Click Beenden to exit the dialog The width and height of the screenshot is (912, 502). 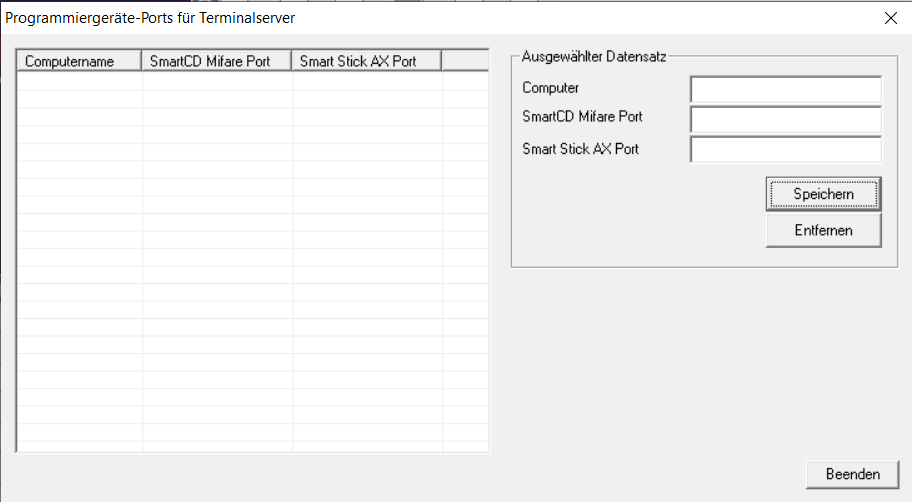point(852,474)
